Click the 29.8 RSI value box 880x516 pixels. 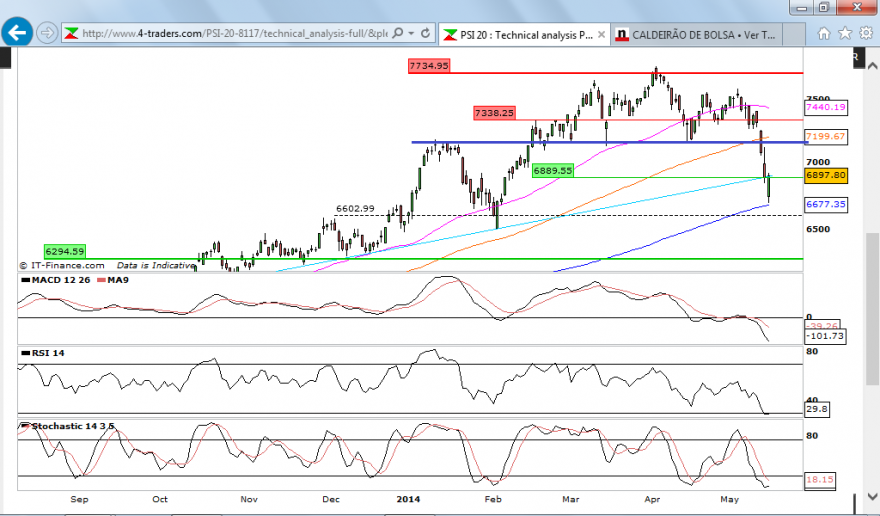point(817,409)
